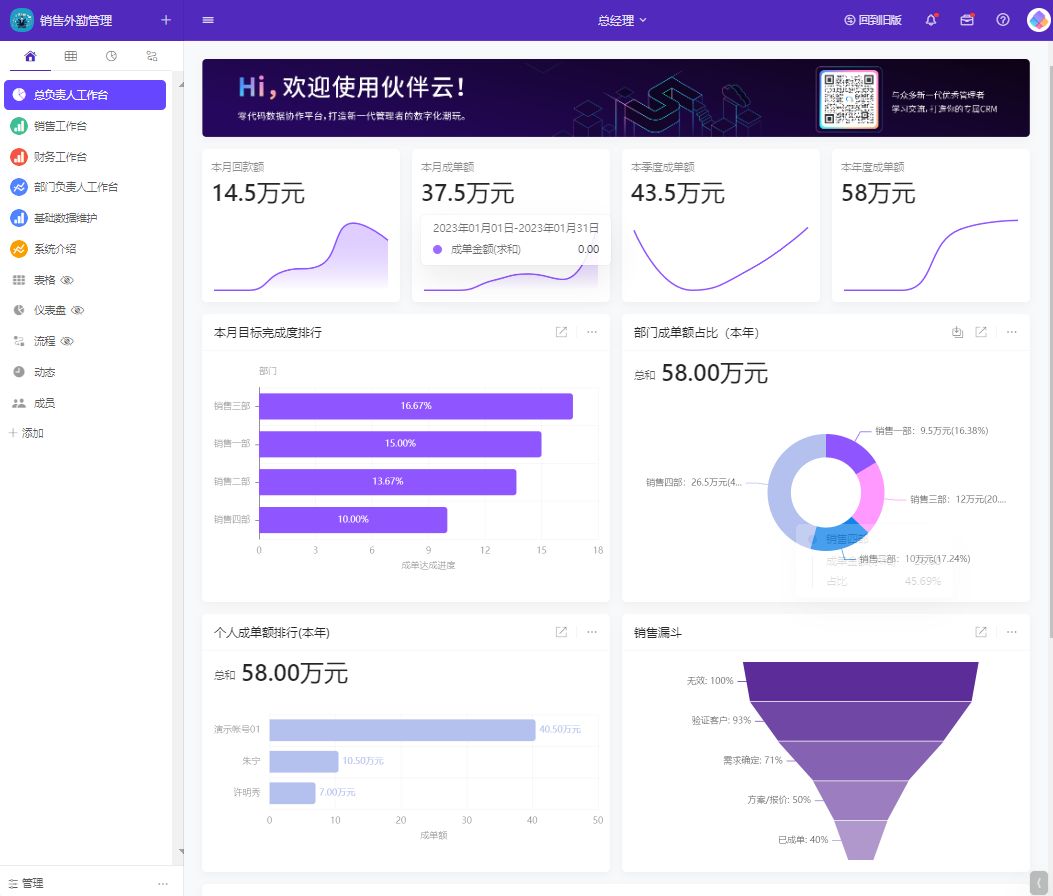Download the 部门成单额占比 chart
This screenshot has width=1053, height=896.
pos(957,331)
